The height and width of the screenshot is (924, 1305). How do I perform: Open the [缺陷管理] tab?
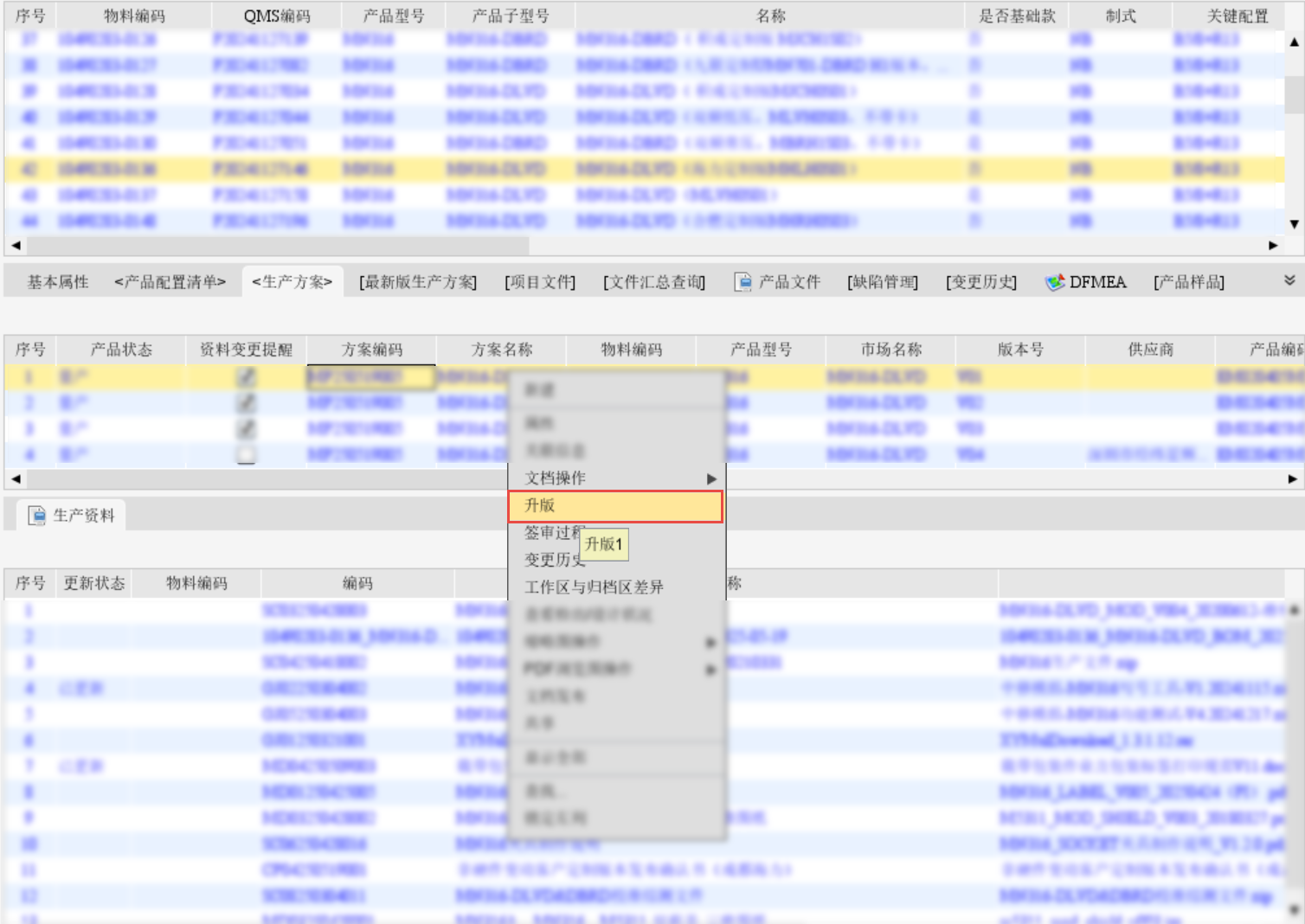pyautogui.click(x=883, y=282)
